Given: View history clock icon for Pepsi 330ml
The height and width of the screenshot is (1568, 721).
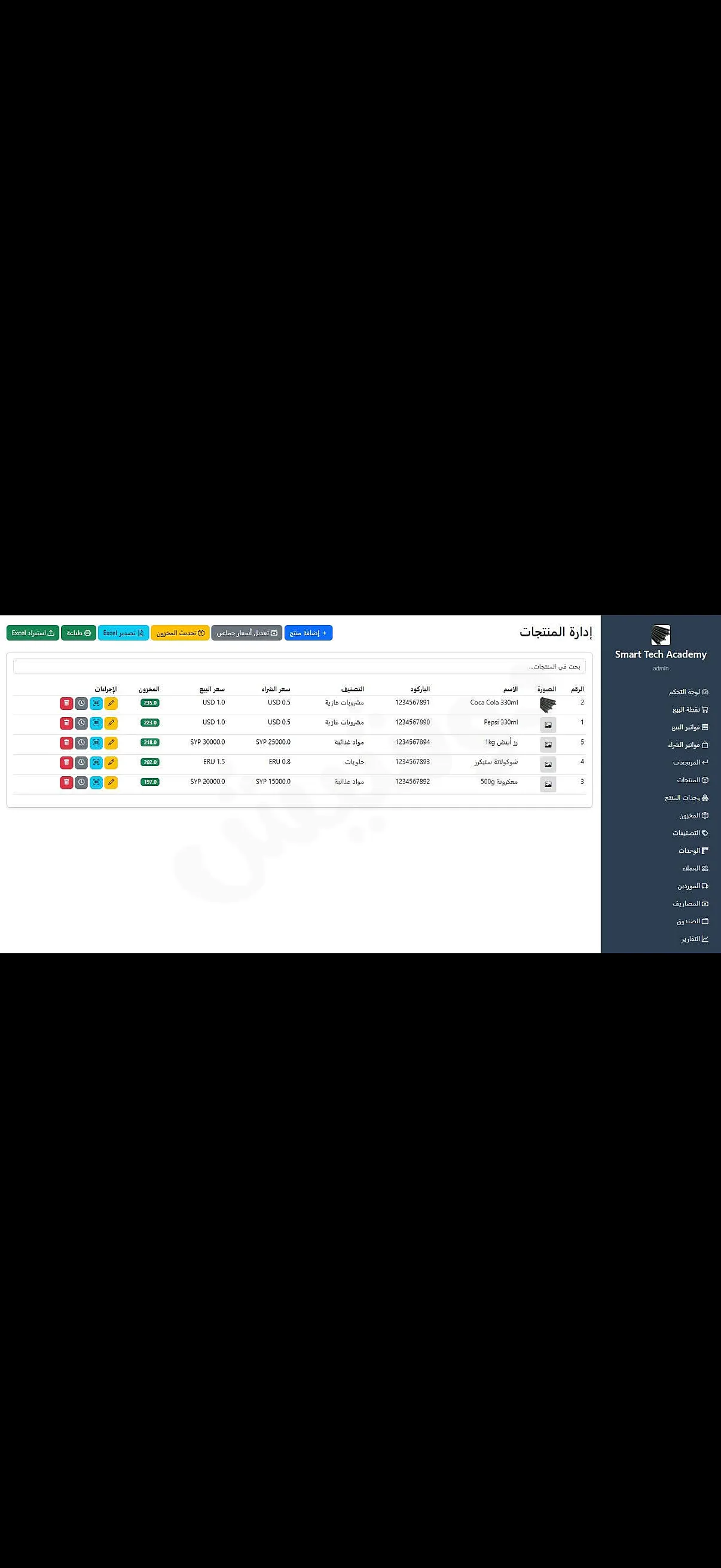Looking at the screenshot, I should [81, 723].
